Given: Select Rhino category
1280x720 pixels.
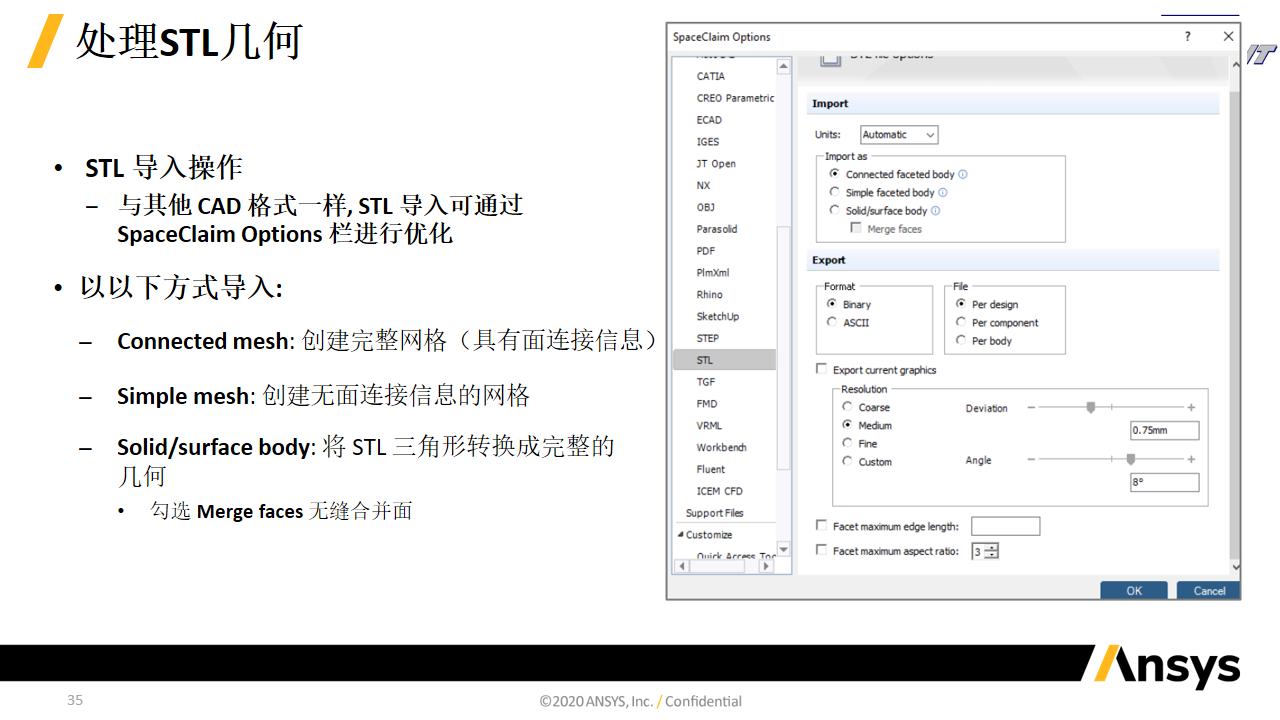Looking at the screenshot, I should [x=709, y=295].
